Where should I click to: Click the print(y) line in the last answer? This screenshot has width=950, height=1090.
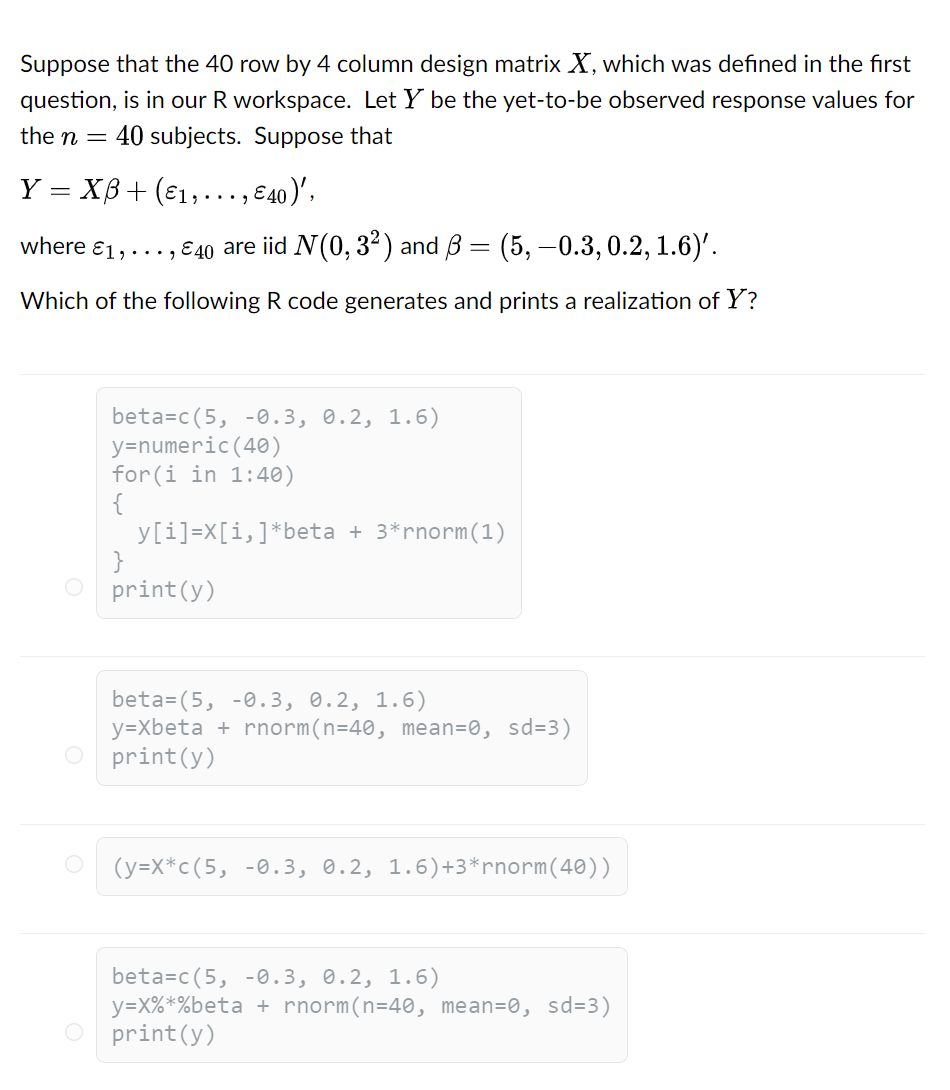(x=162, y=1033)
